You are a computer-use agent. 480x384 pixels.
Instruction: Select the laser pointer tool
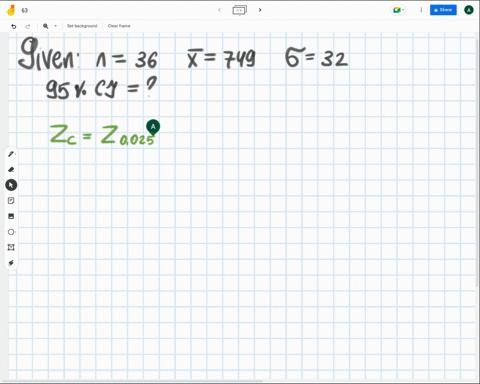click(x=11, y=263)
